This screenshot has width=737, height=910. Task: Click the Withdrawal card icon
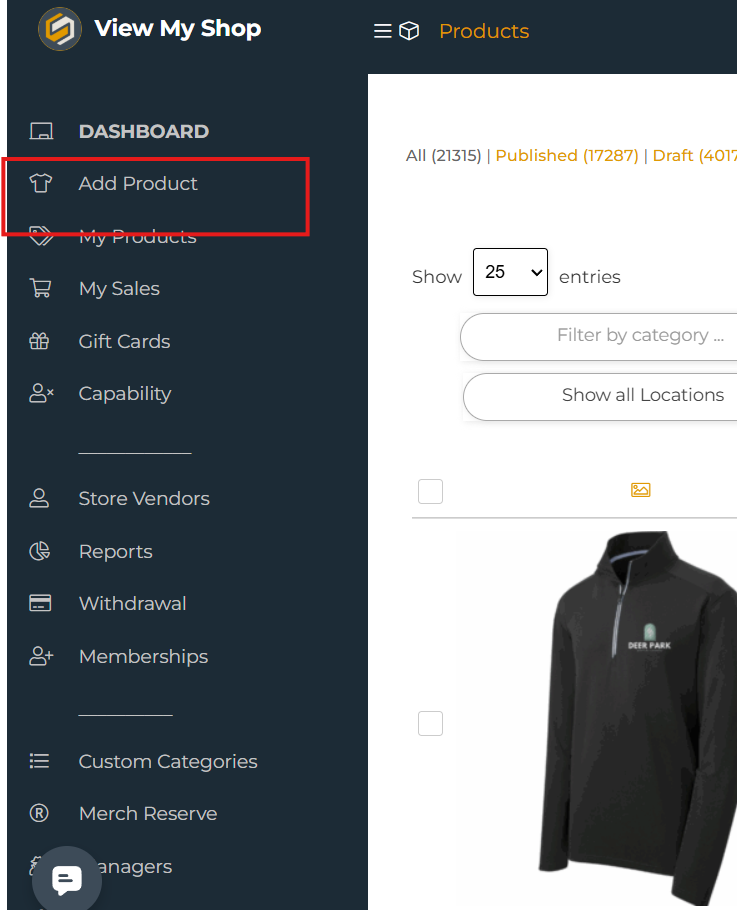click(40, 603)
